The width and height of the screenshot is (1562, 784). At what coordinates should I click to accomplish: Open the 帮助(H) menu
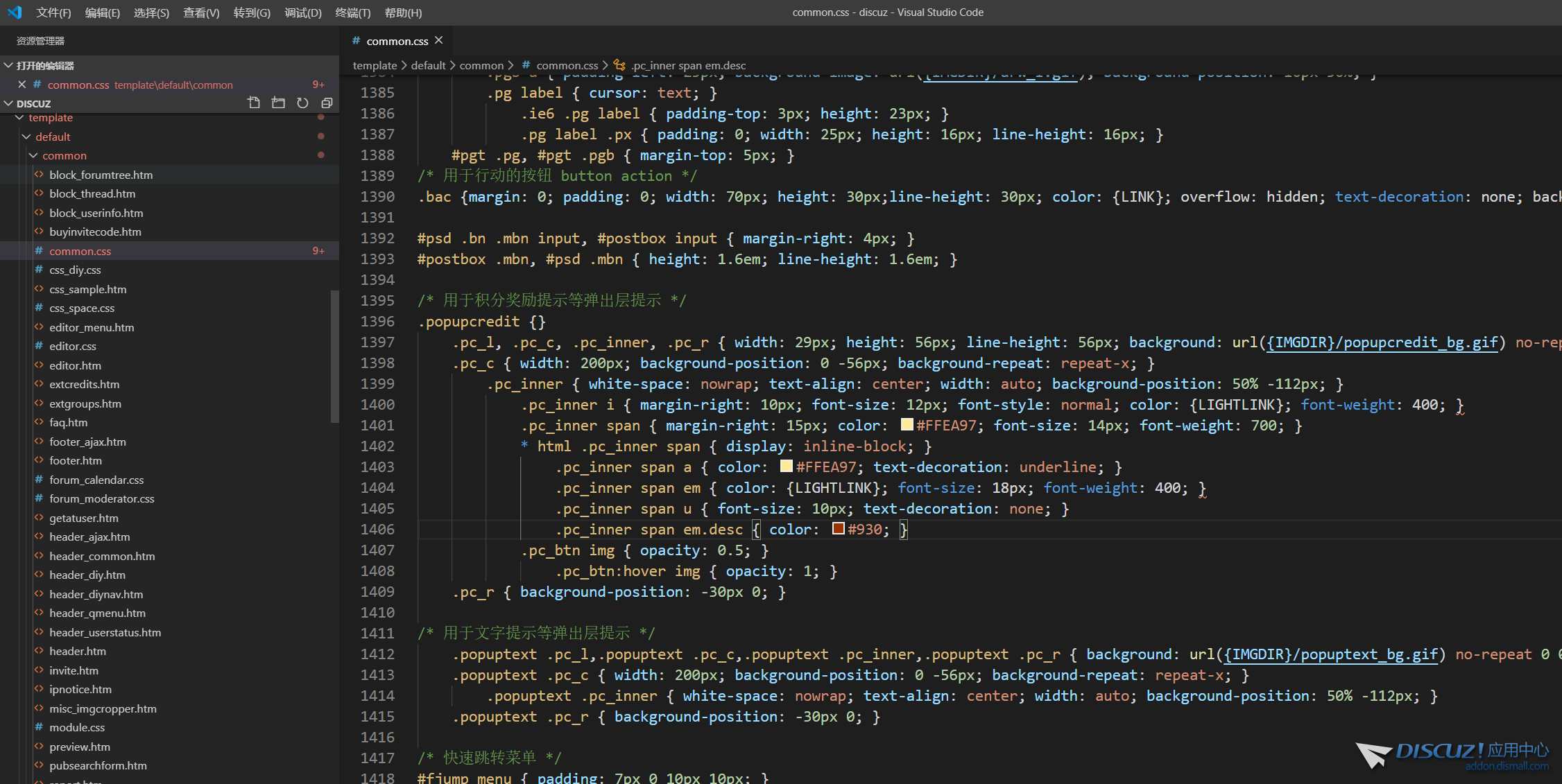[x=403, y=12]
